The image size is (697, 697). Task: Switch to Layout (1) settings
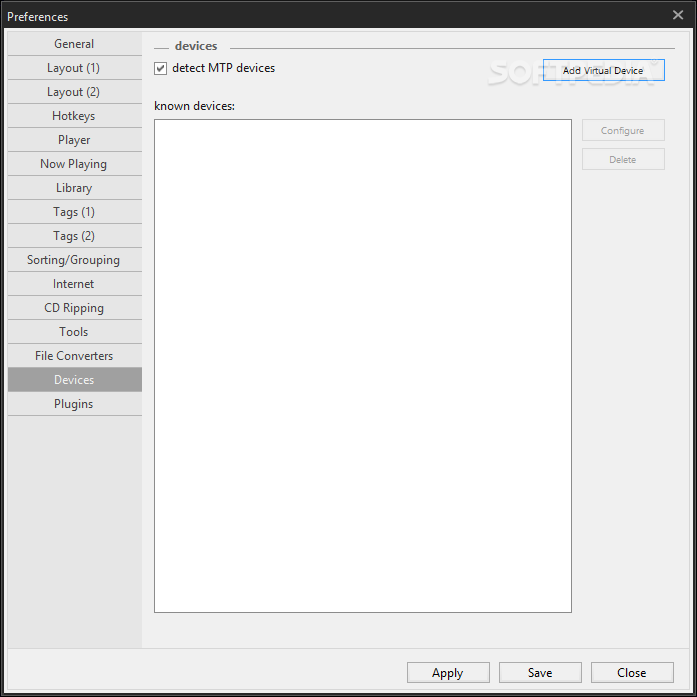coord(75,68)
